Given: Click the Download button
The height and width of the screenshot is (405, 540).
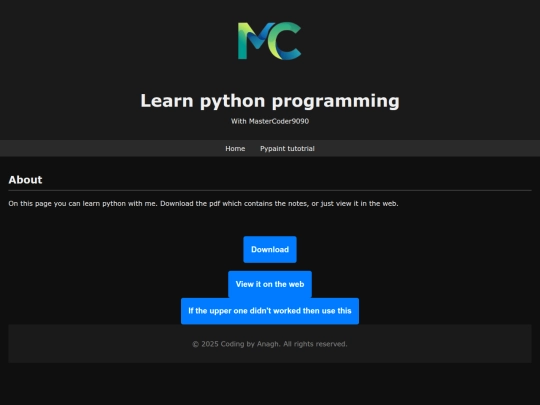Looking at the screenshot, I should [270, 249].
